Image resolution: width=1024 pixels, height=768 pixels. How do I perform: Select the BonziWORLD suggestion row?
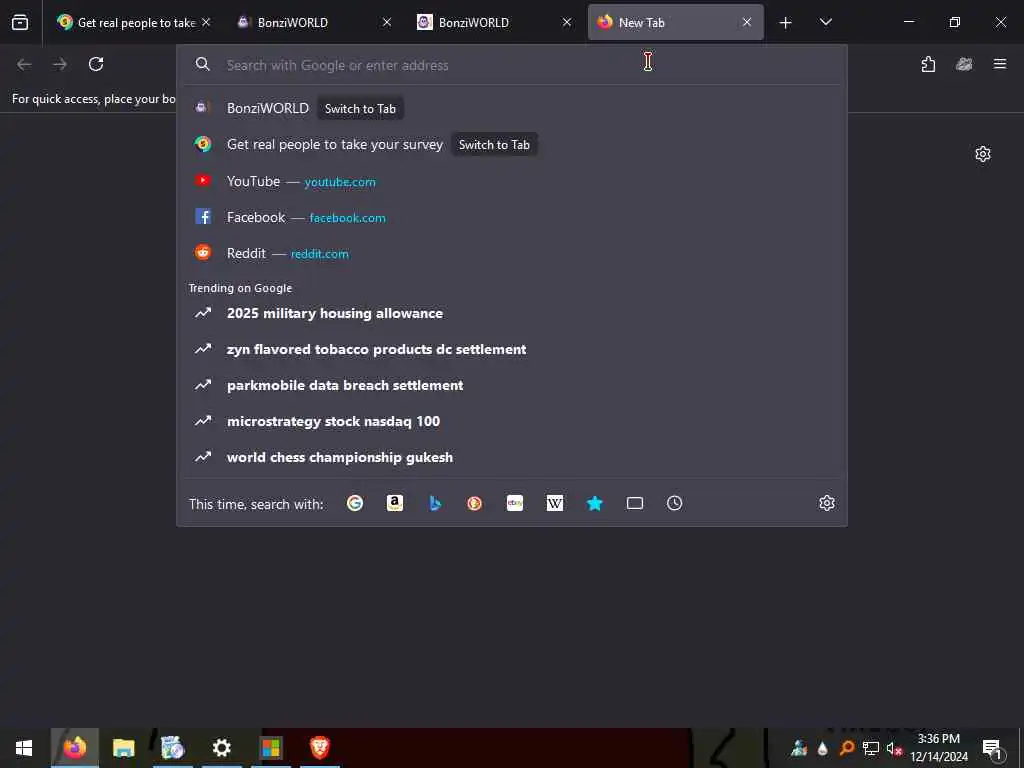coord(512,108)
